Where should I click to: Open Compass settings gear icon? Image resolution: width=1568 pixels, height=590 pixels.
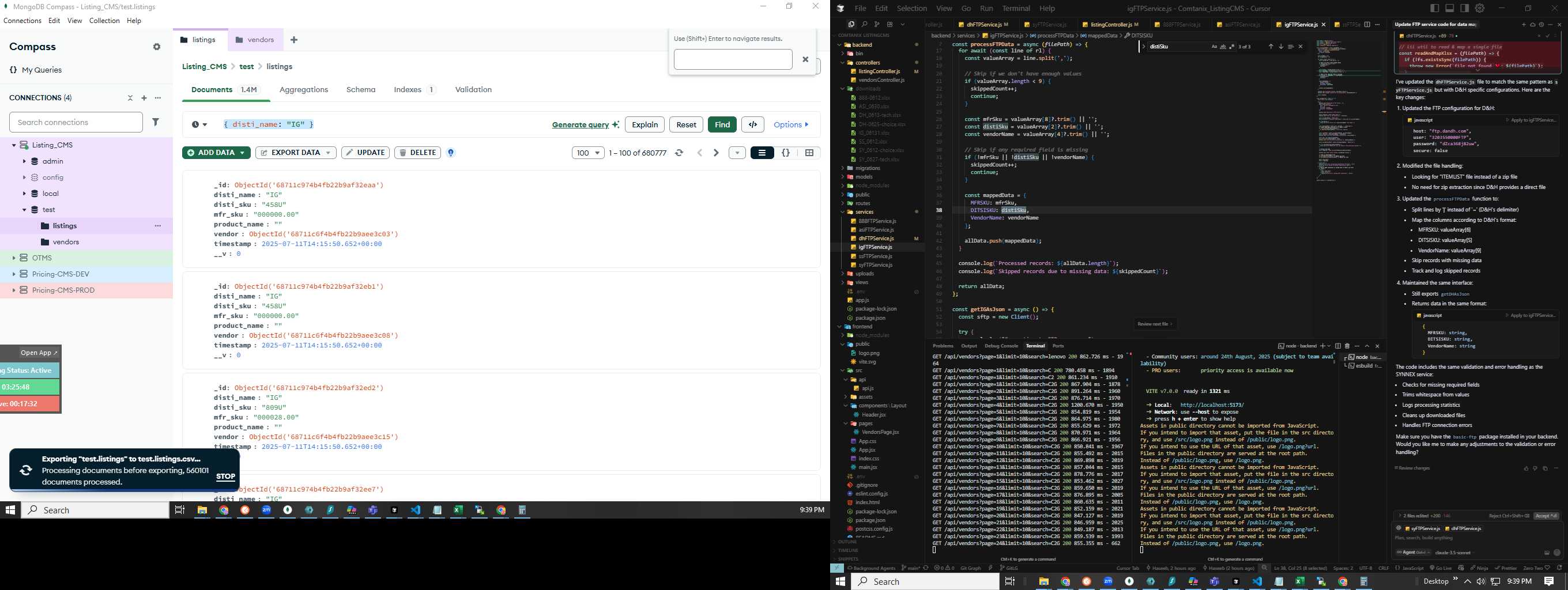pyautogui.click(x=156, y=47)
